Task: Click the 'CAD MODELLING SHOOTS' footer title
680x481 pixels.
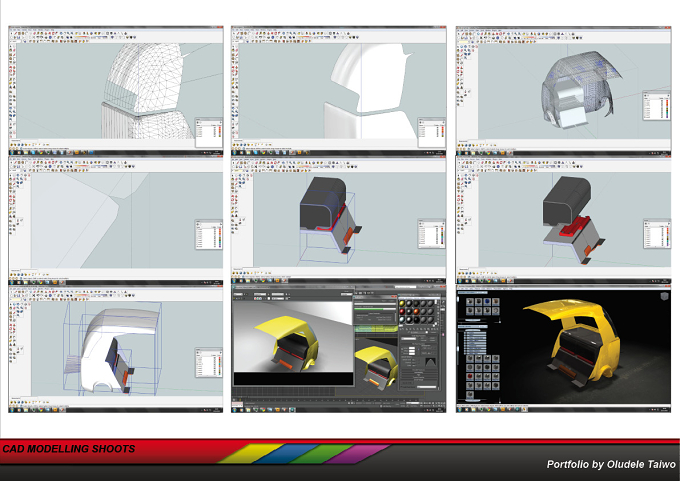Action: coord(69,449)
